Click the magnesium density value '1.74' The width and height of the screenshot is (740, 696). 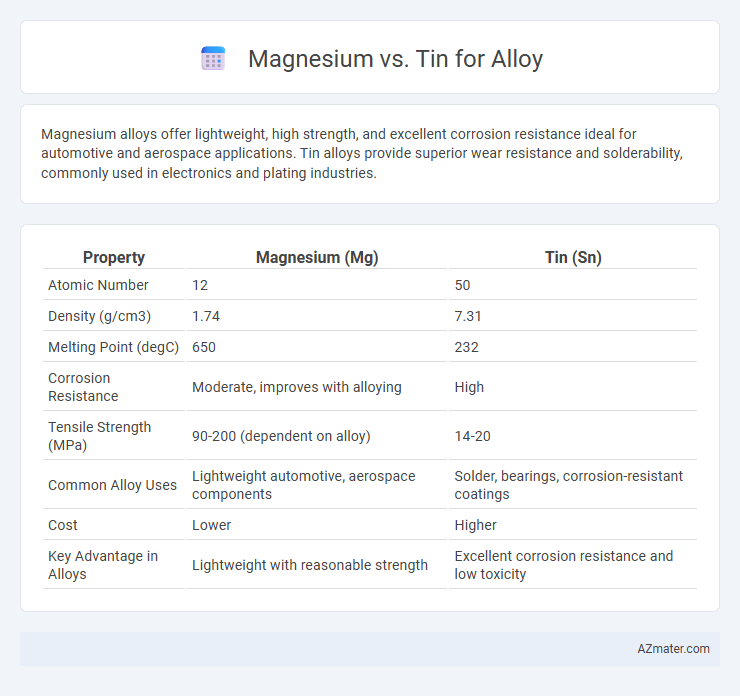pyautogui.click(x=206, y=316)
